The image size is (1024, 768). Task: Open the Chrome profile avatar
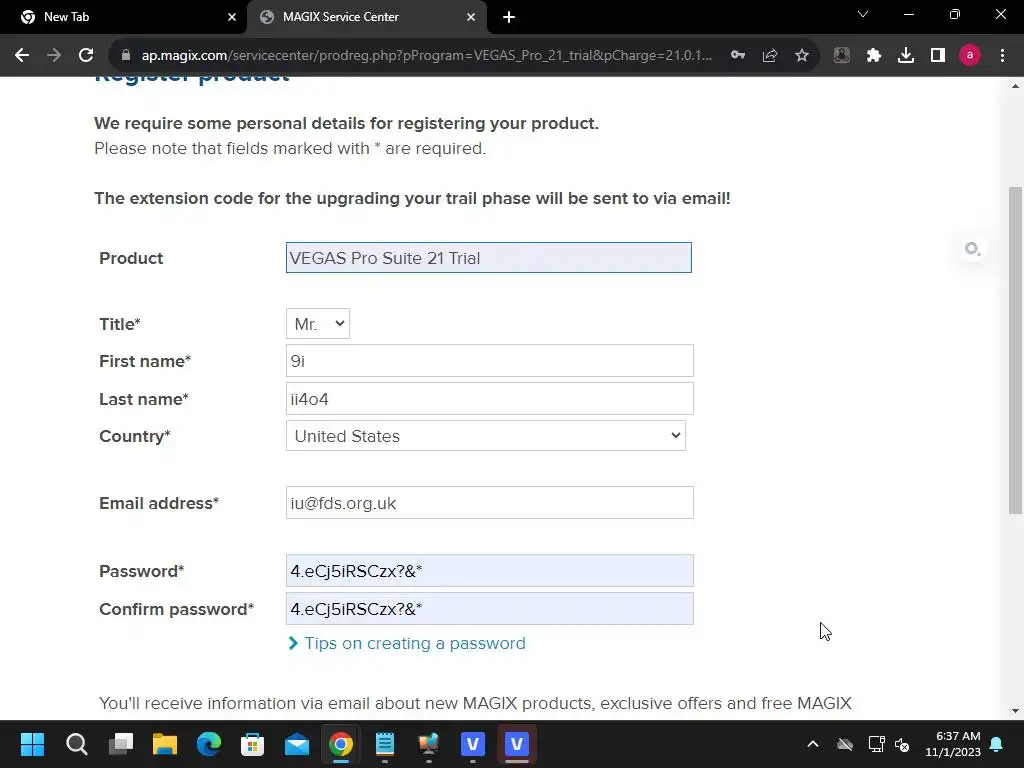click(x=970, y=56)
